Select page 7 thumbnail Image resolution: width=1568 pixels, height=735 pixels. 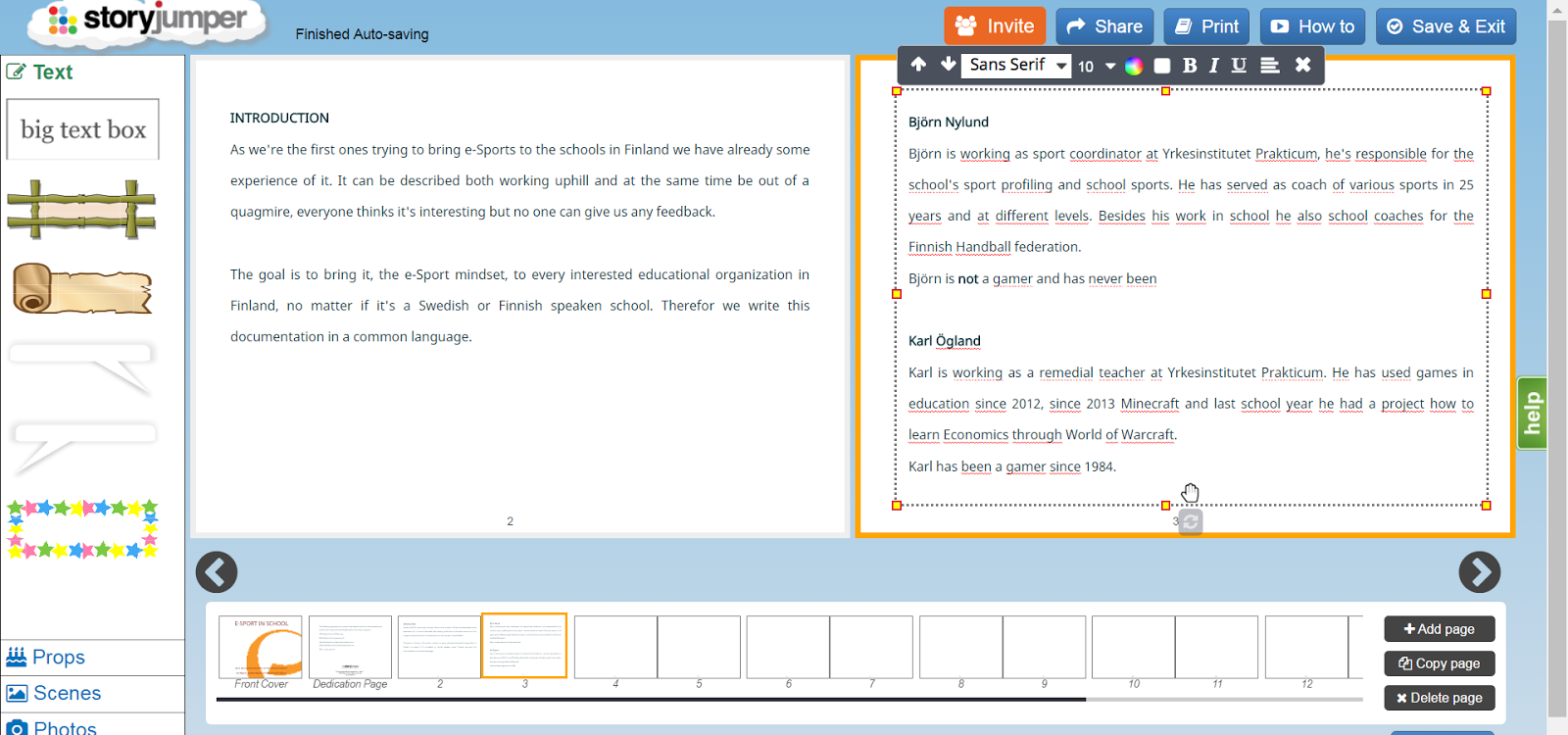pos(871,647)
